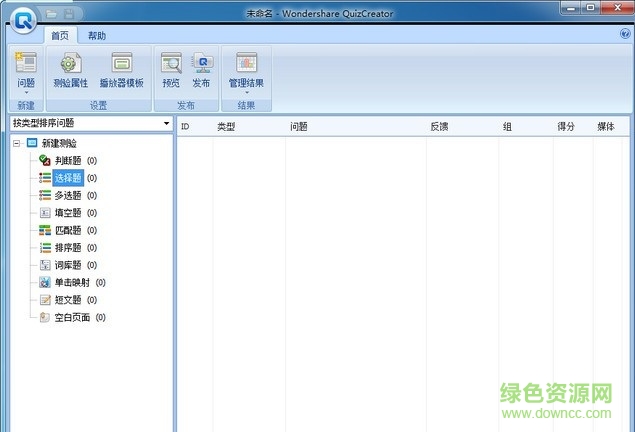The width and height of the screenshot is (635, 432).
Task: Open the help question-mark icon
Action: pos(625,34)
